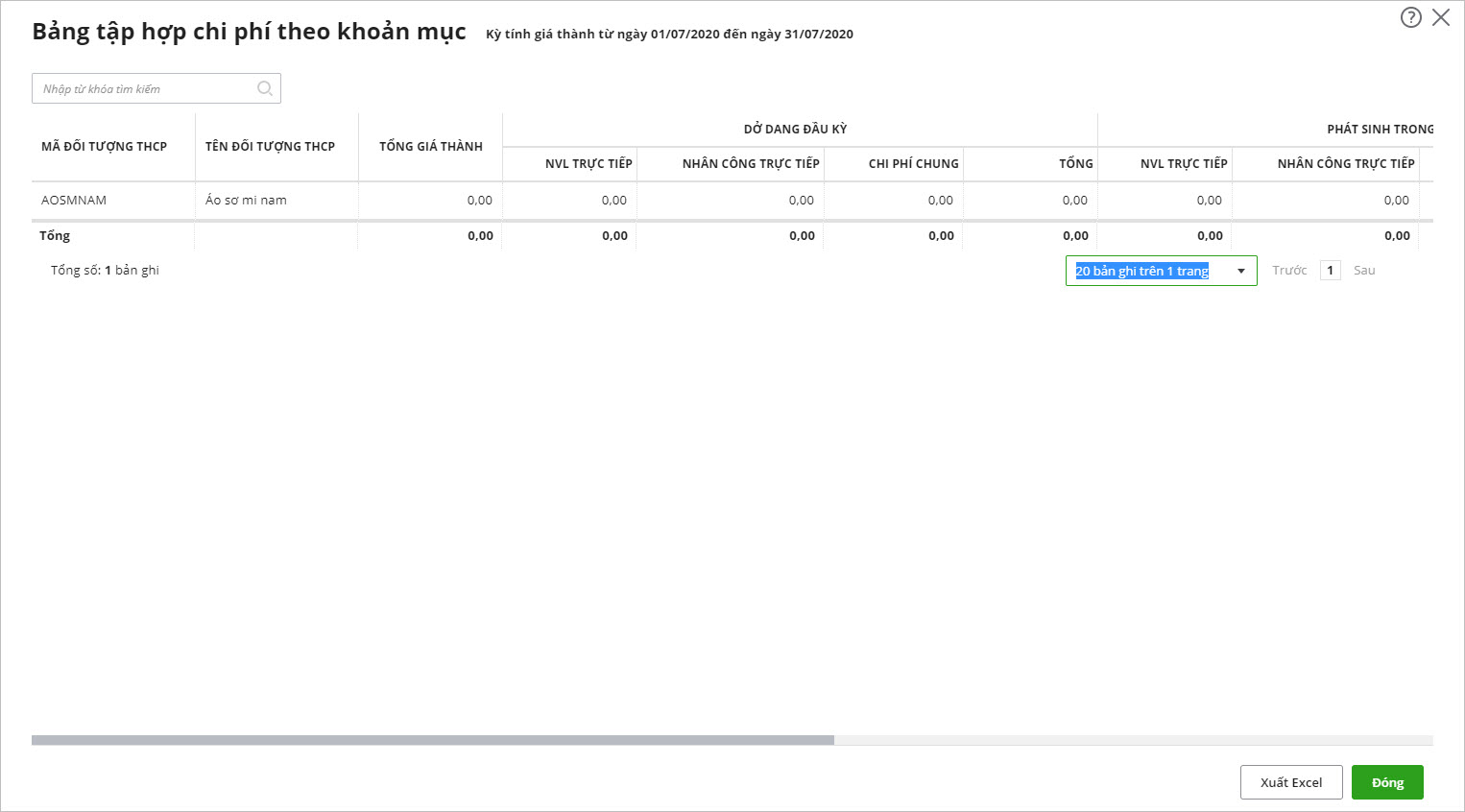This screenshot has height=812, width=1465.
Task: Open the help question mark icon
Action: pos(1410,17)
